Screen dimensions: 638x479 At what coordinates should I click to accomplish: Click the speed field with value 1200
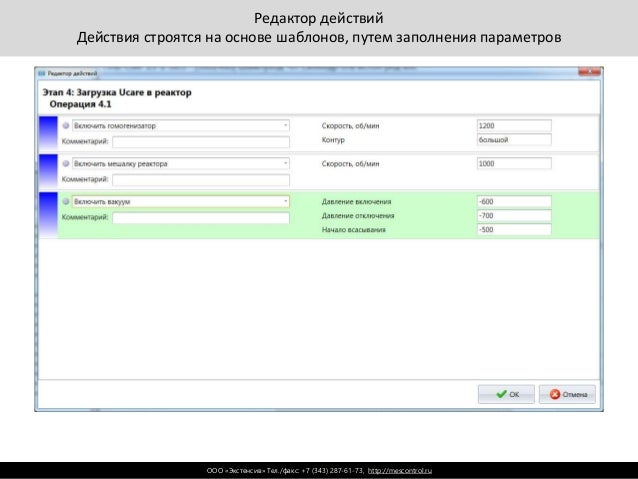[x=514, y=126]
